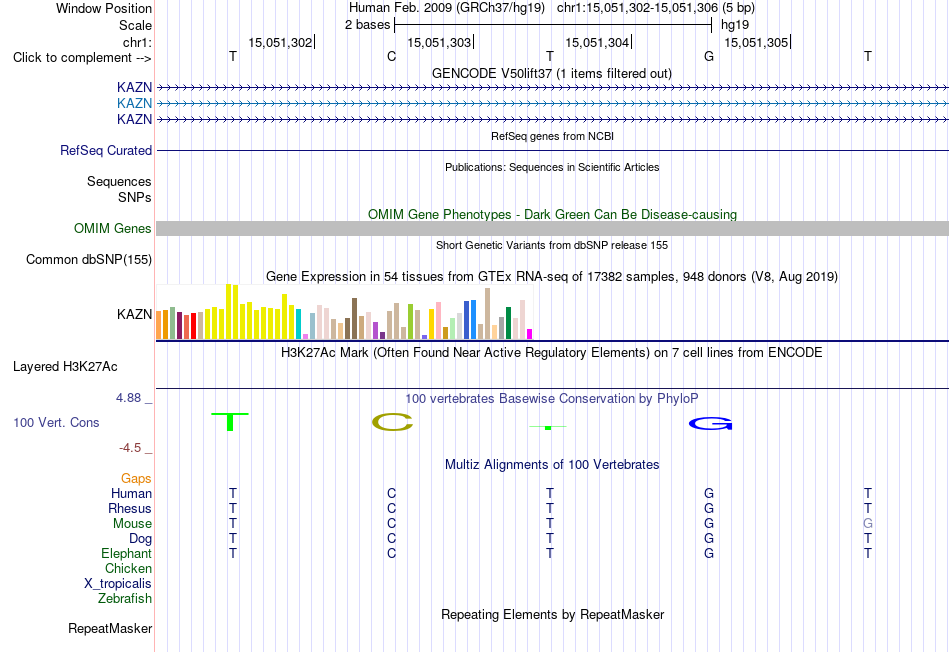Click the gray 'G' mismatch in the Mouse row
Viewport: 950px width, 652px height.
pos(868,524)
